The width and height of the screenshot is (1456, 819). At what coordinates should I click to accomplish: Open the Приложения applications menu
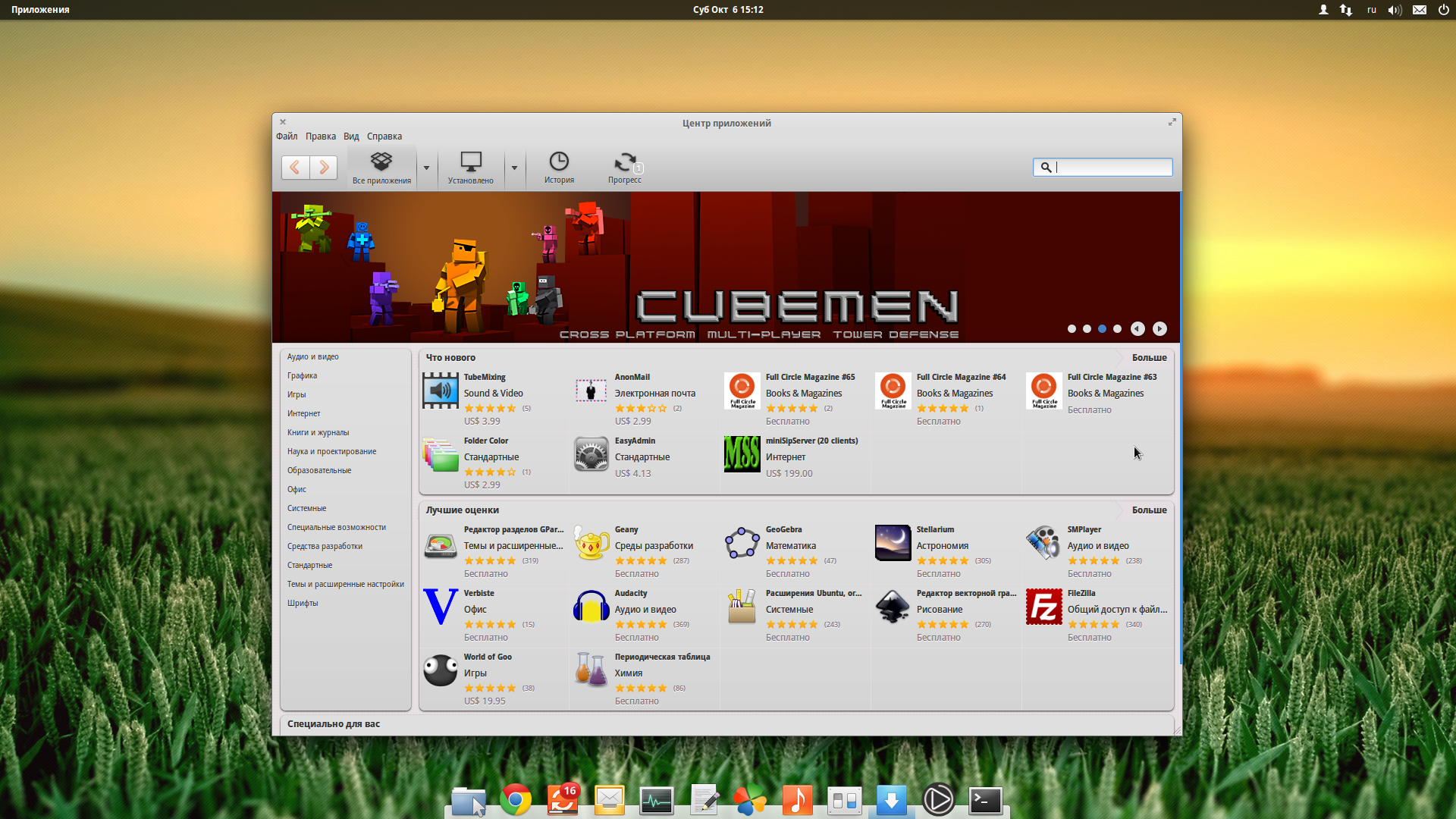pos(40,10)
